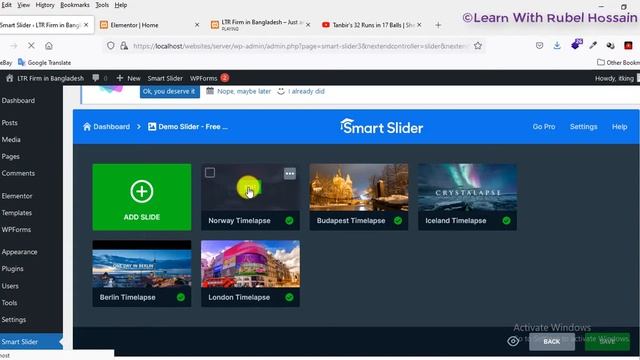Open the Iceland Timelapse slide thumbnail
Image resolution: width=640 pixels, height=360 pixels.
pyautogui.click(x=467, y=187)
